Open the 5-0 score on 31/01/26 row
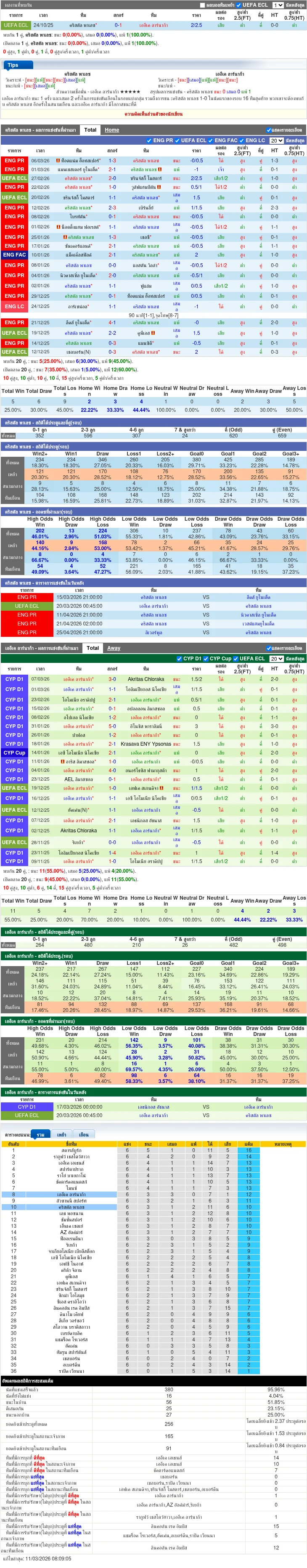Screen dimensions: 307x1568 pos(112,726)
